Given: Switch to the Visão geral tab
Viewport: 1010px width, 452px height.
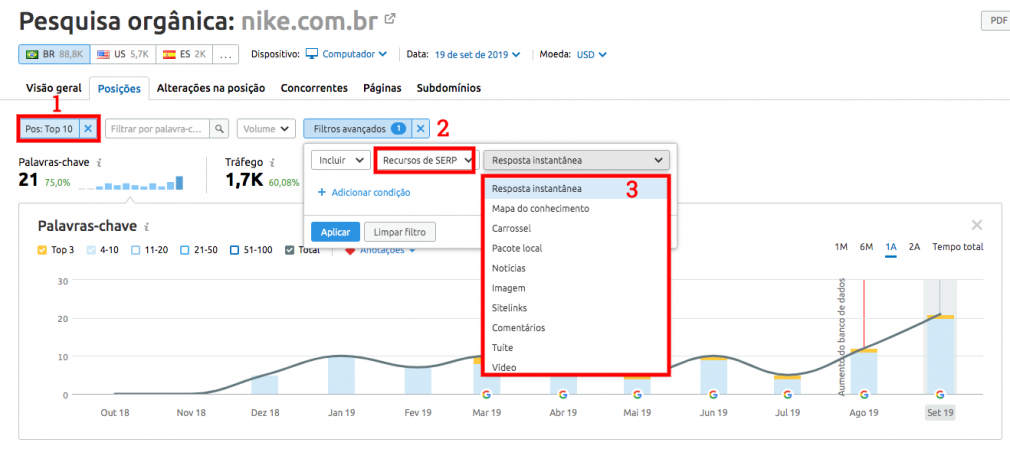Looking at the screenshot, I should click(x=54, y=88).
